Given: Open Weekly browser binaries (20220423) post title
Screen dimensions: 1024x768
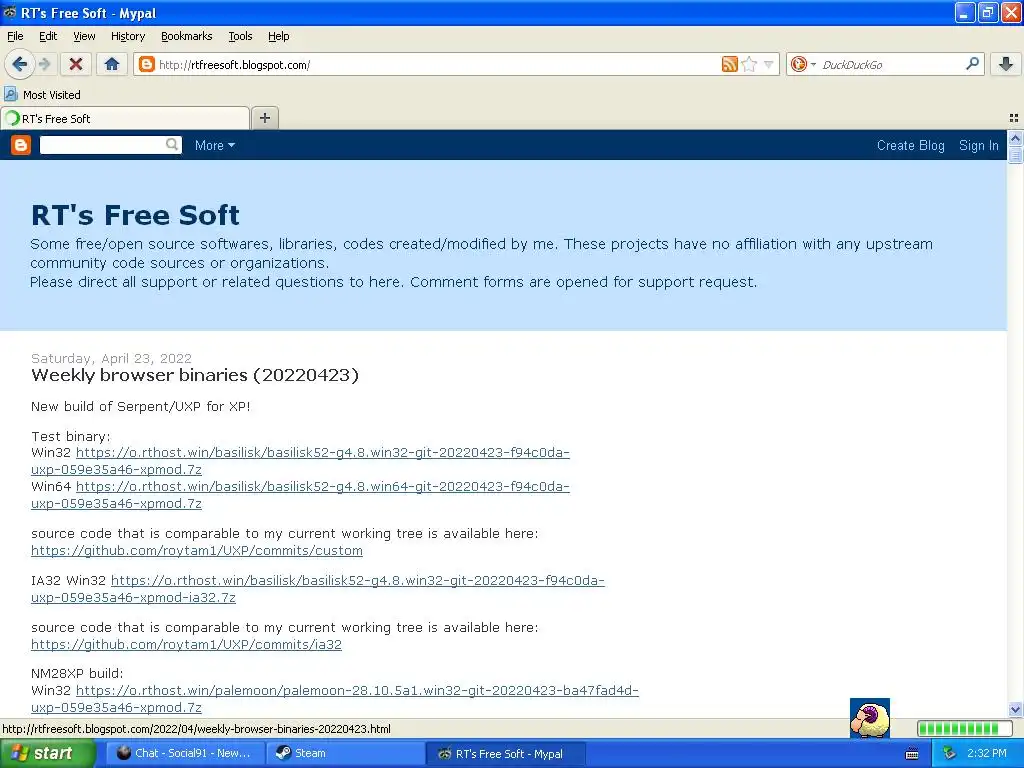Looking at the screenshot, I should click(x=195, y=375).
